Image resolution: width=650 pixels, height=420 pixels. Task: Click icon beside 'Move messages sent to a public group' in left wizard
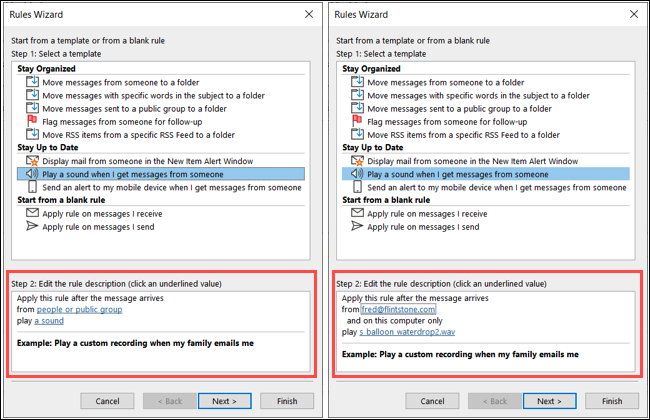click(32, 108)
